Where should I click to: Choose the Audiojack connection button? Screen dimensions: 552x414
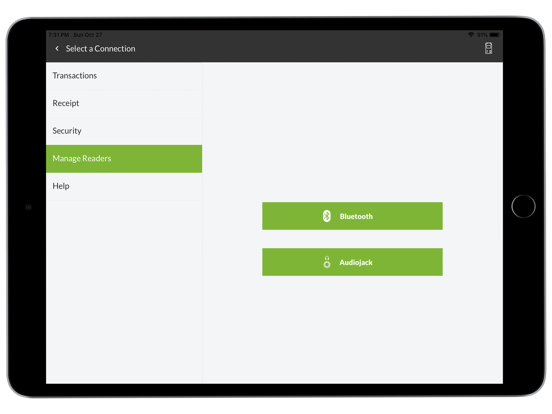point(352,262)
